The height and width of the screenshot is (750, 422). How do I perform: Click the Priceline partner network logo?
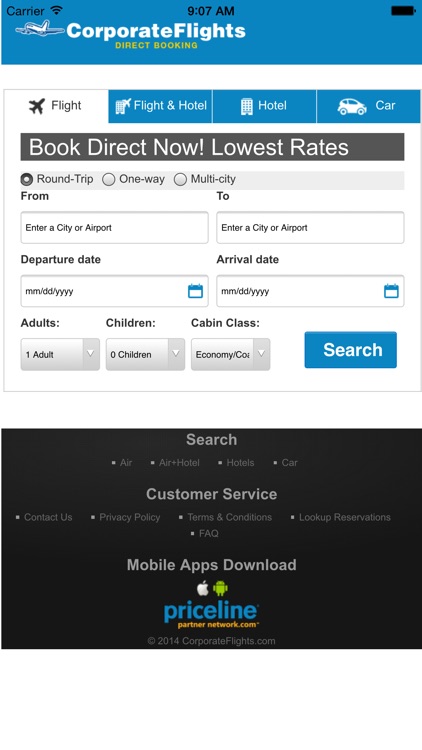[211, 614]
